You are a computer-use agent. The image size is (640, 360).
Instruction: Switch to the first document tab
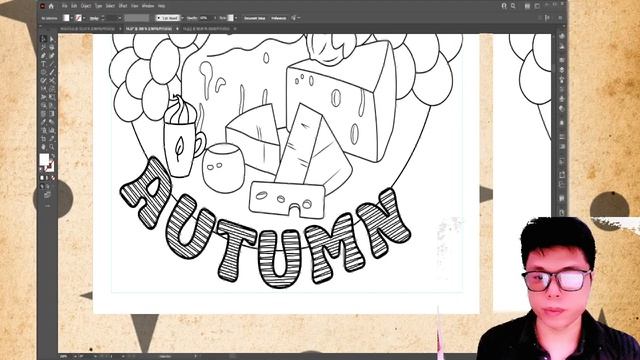[88, 29]
